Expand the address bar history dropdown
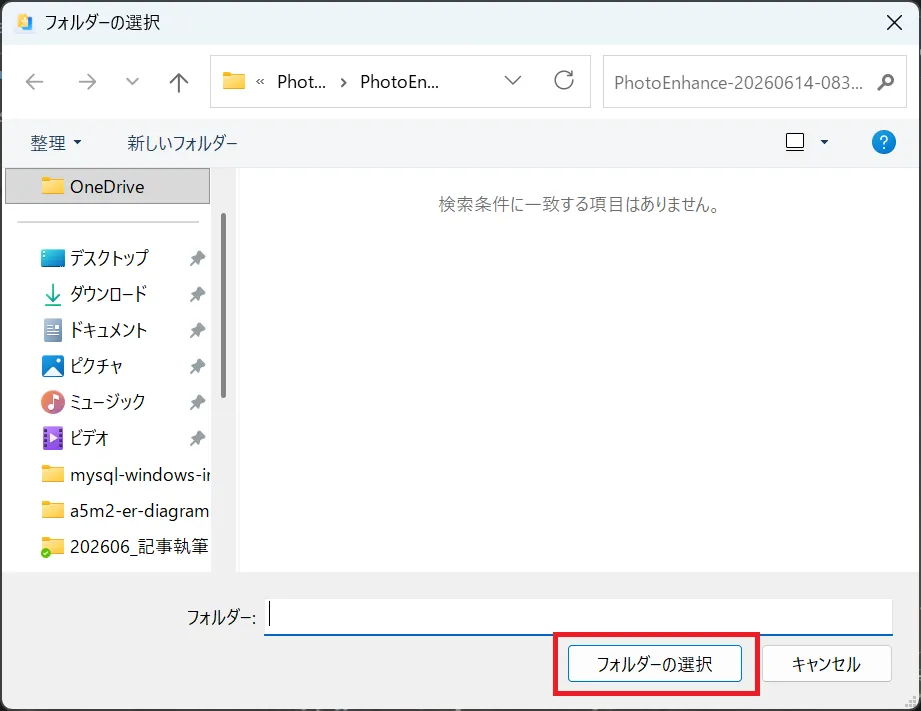The image size is (921, 711). point(513,81)
